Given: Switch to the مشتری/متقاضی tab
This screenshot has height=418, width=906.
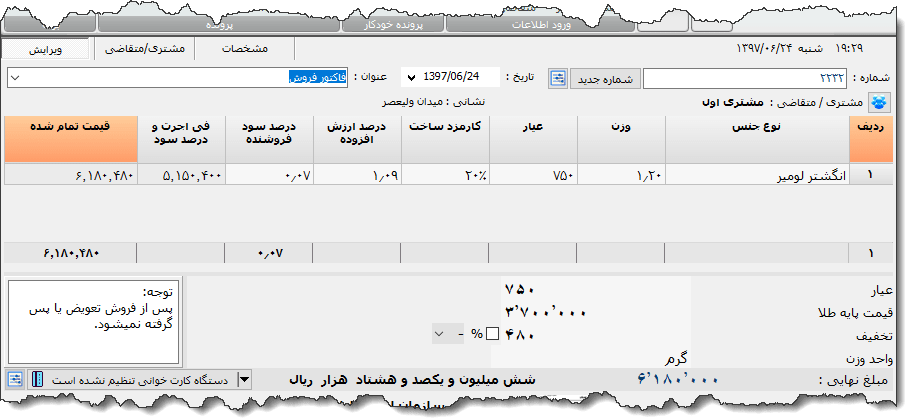Looking at the screenshot, I should point(144,49).
